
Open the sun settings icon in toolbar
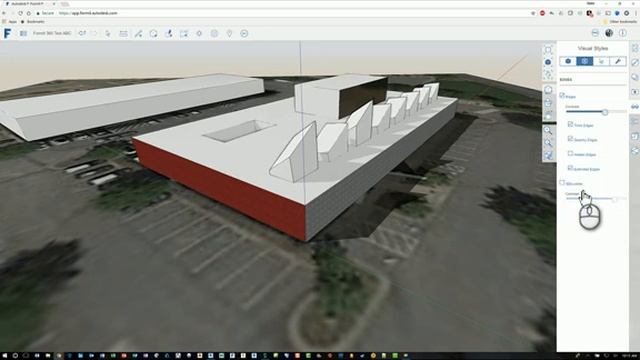click(x=199, y=33)
